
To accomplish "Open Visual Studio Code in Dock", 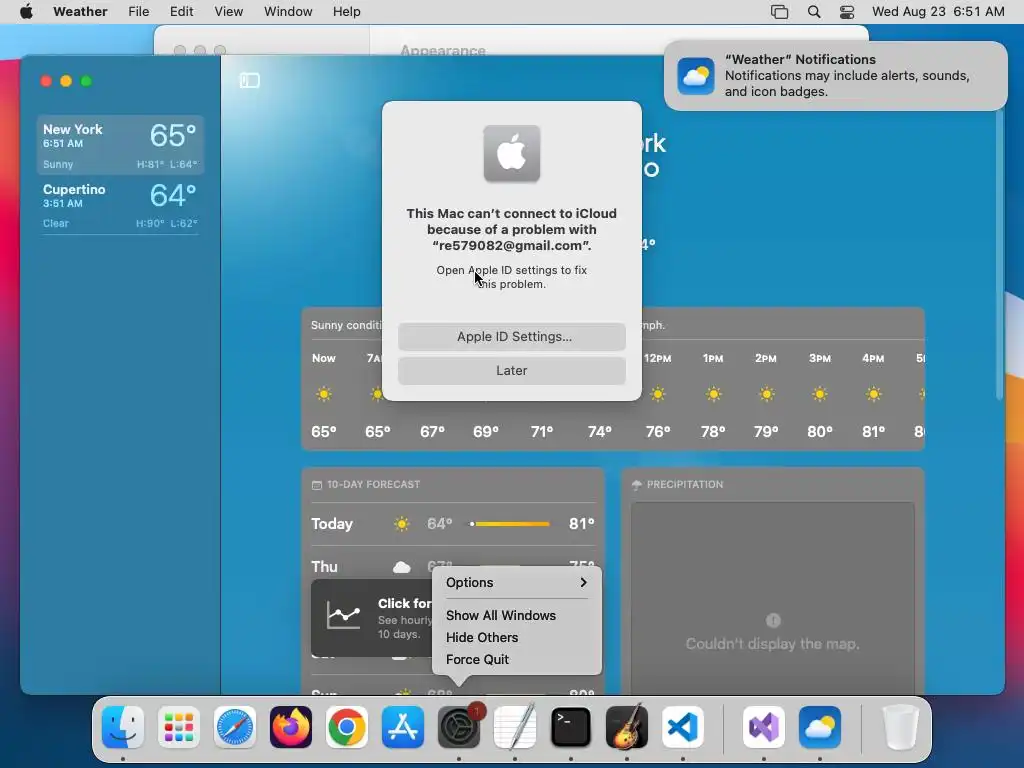I will [x=683, y=727].
